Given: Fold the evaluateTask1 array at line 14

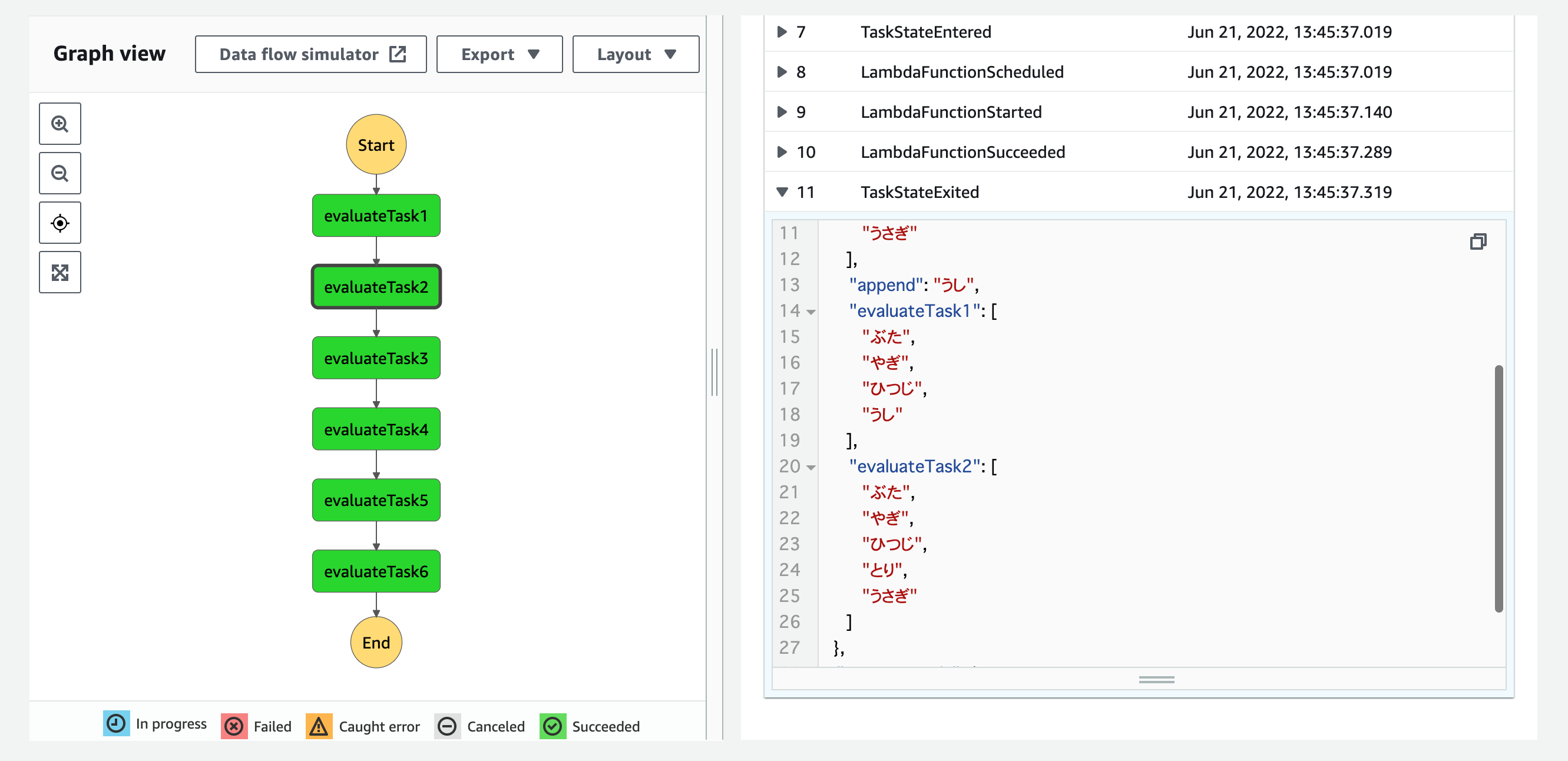Looking at the screenshot, I should pyautogui.click(x=811, y=312).
